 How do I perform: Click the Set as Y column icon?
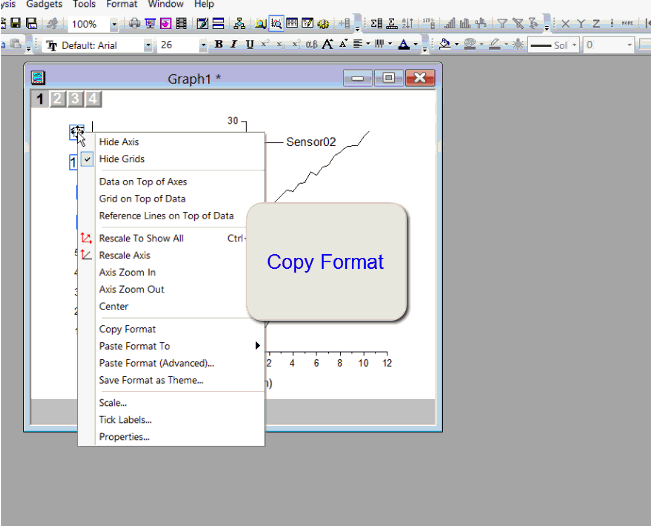581,24
